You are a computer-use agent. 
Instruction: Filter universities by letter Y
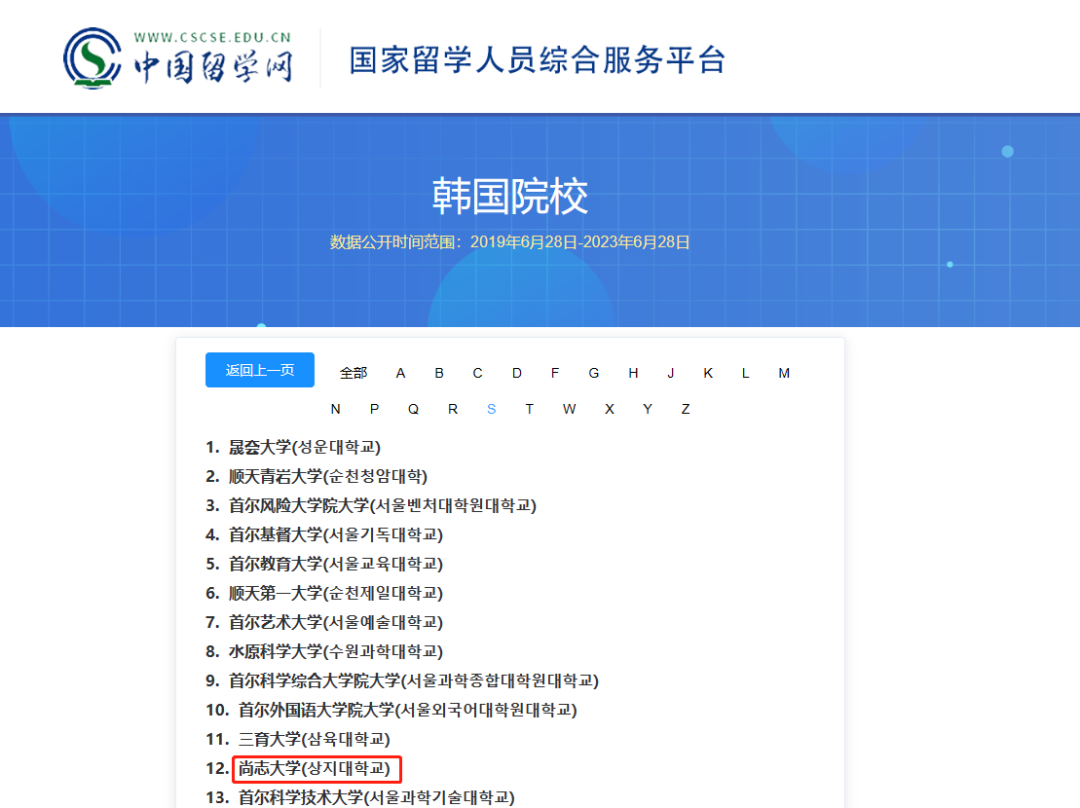click(647, 408)
